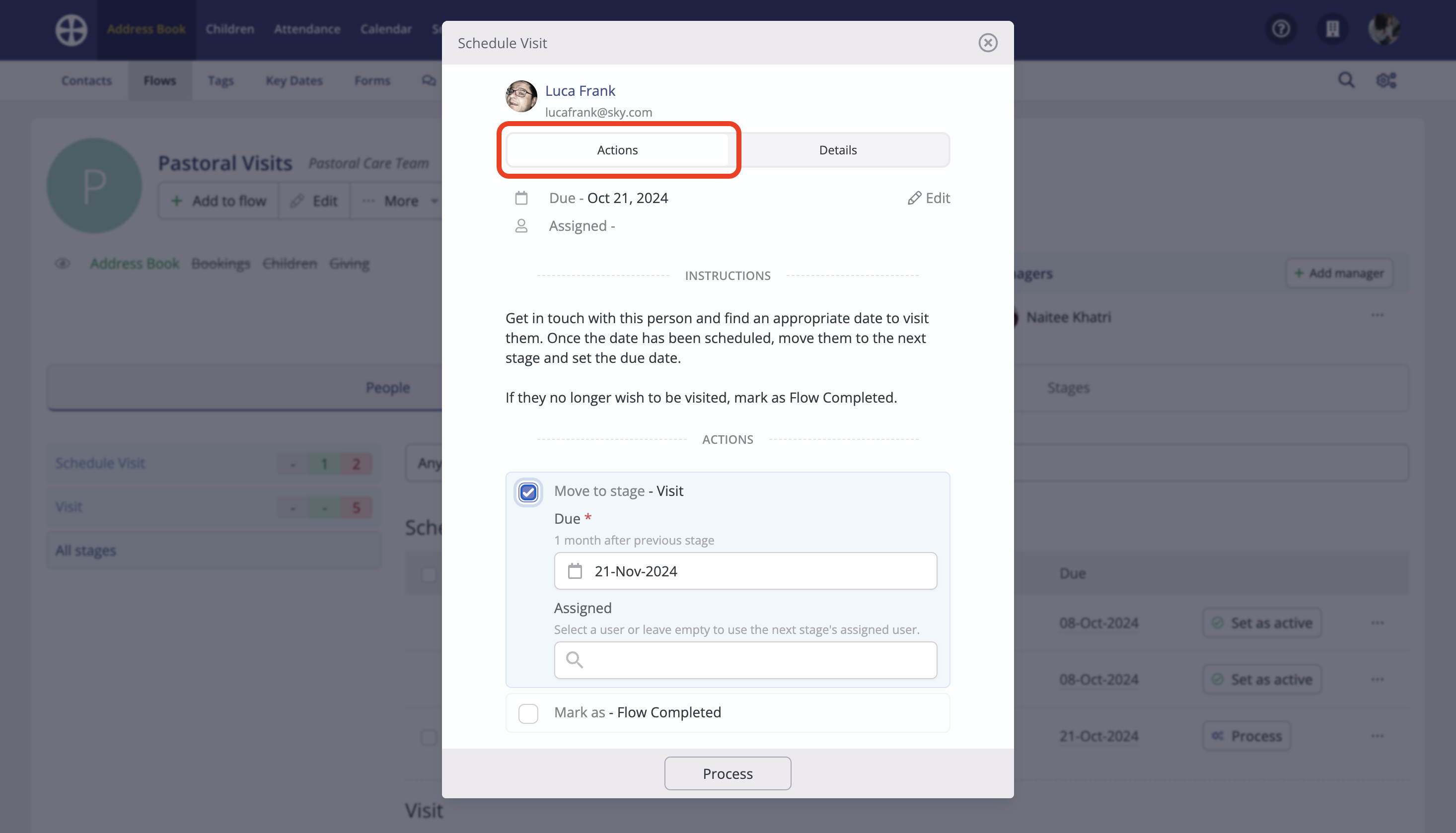Go to the Key Dates section tab
The height and width of the screenshot is (833, 1456).
click(293, 80)
